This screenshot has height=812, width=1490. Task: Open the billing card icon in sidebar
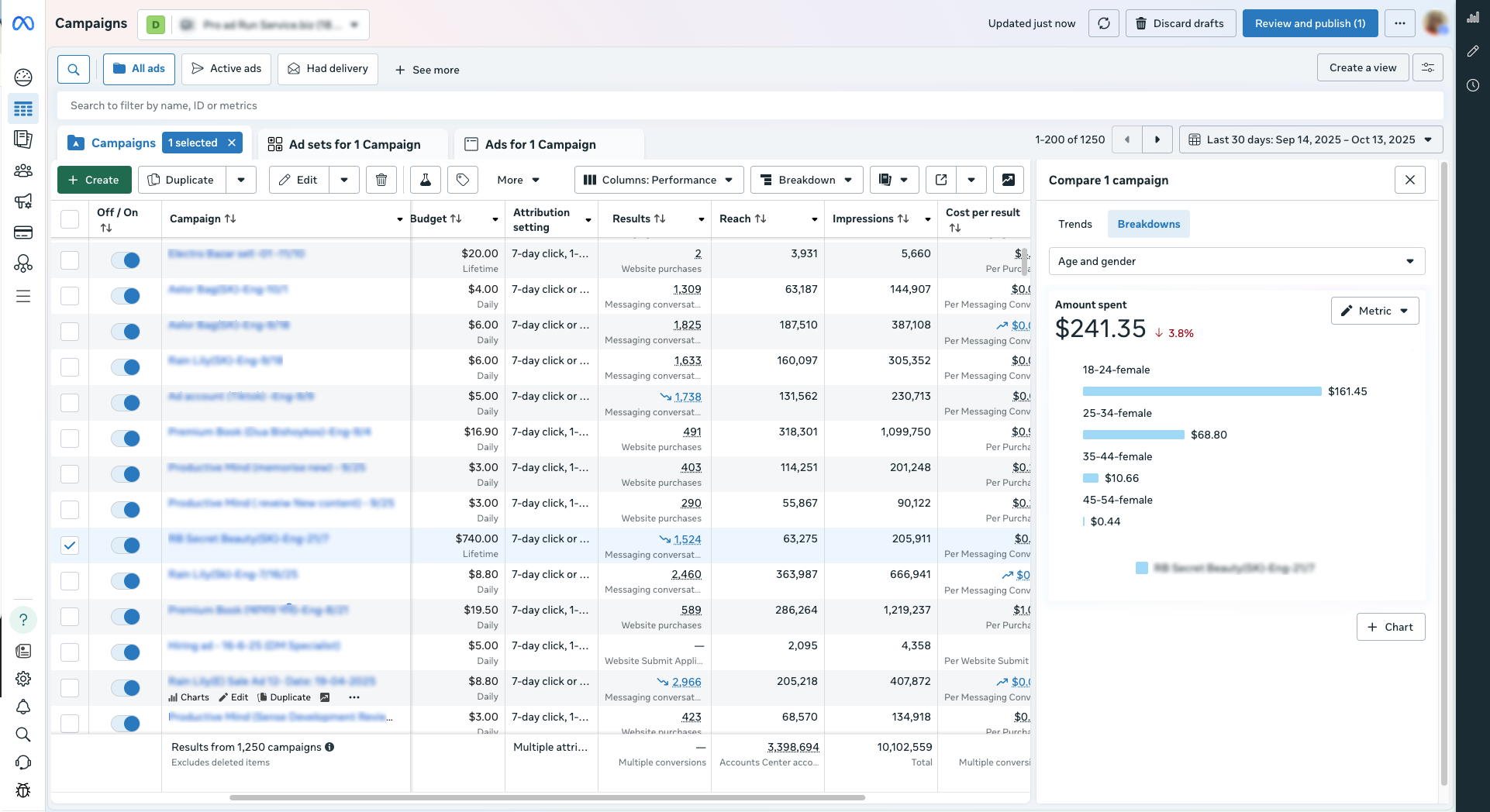click(x=23, y=232)
